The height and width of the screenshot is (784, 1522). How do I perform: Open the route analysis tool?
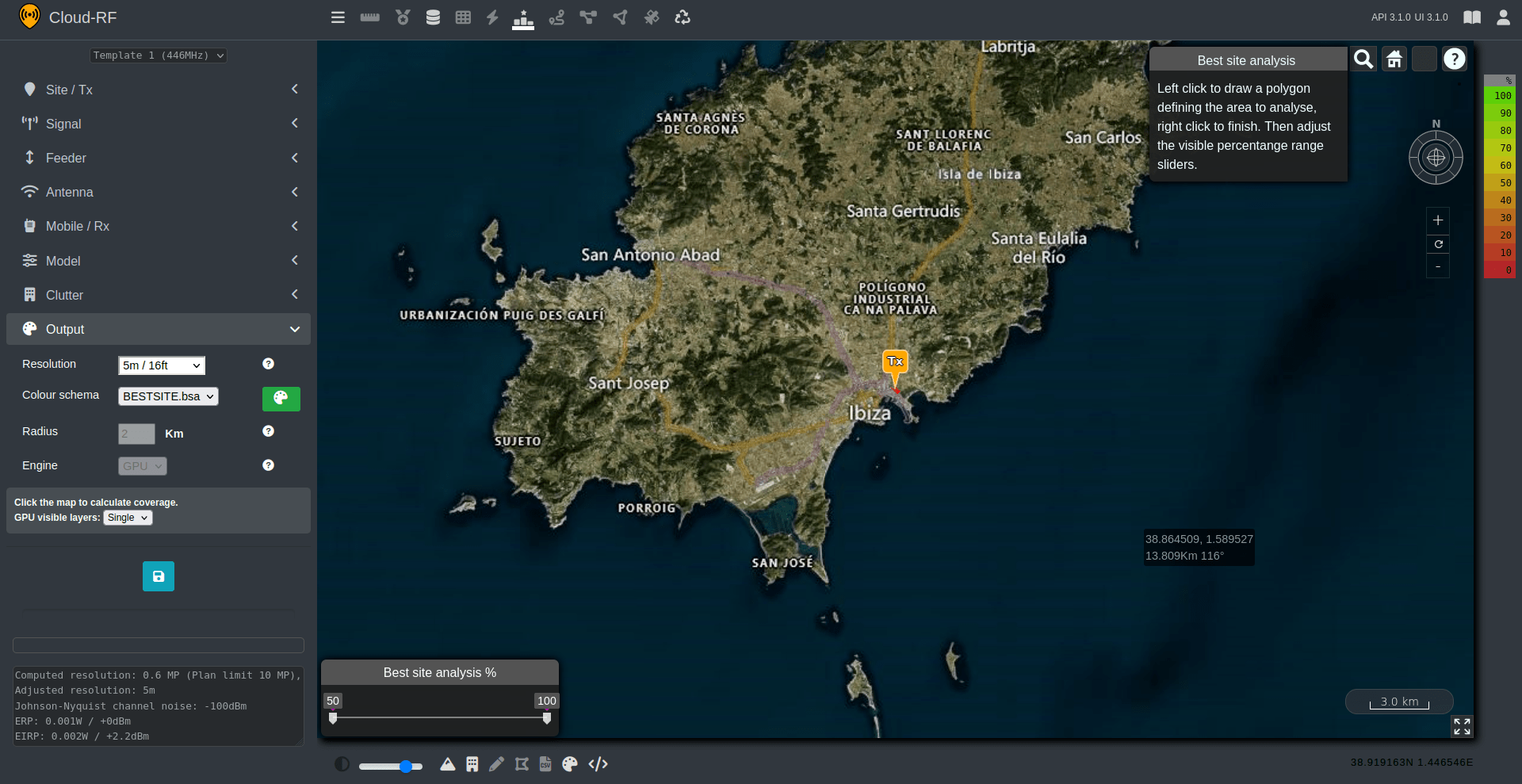(556, 17)
